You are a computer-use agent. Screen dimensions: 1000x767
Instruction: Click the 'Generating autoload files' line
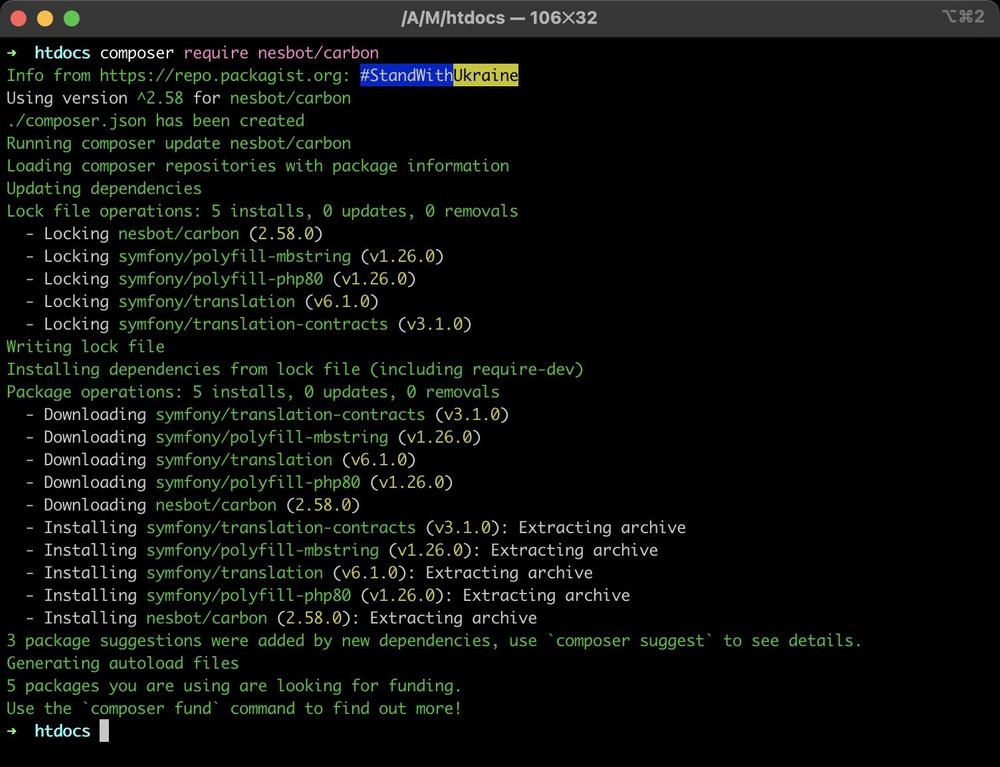(x=121, y=663)
